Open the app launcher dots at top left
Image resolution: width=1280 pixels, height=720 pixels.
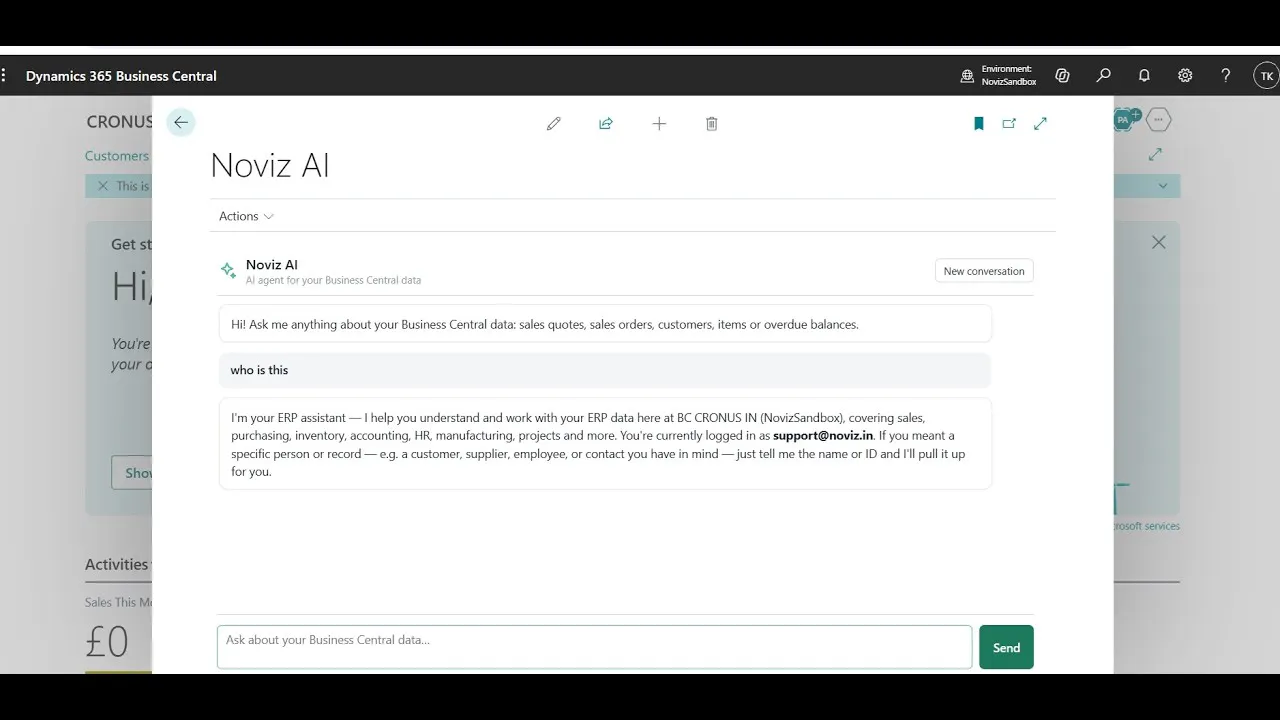(4, 76)
